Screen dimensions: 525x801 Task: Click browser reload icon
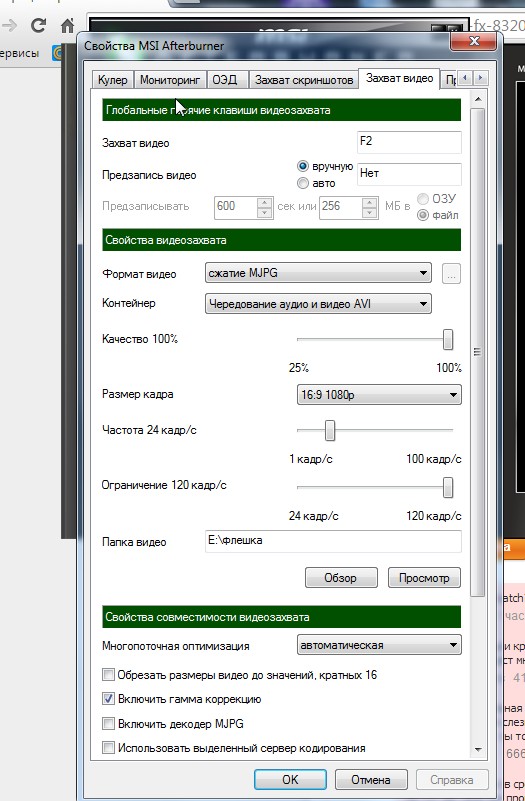[x=38, y=24]
